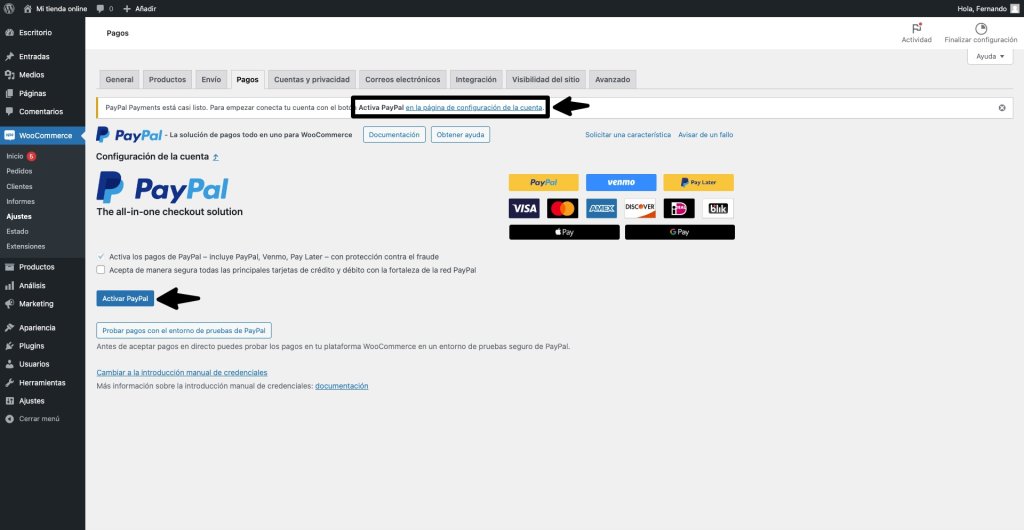Open the Actividad panel flag icon
The image size is (1024, 530).
(x=916, y=29)
